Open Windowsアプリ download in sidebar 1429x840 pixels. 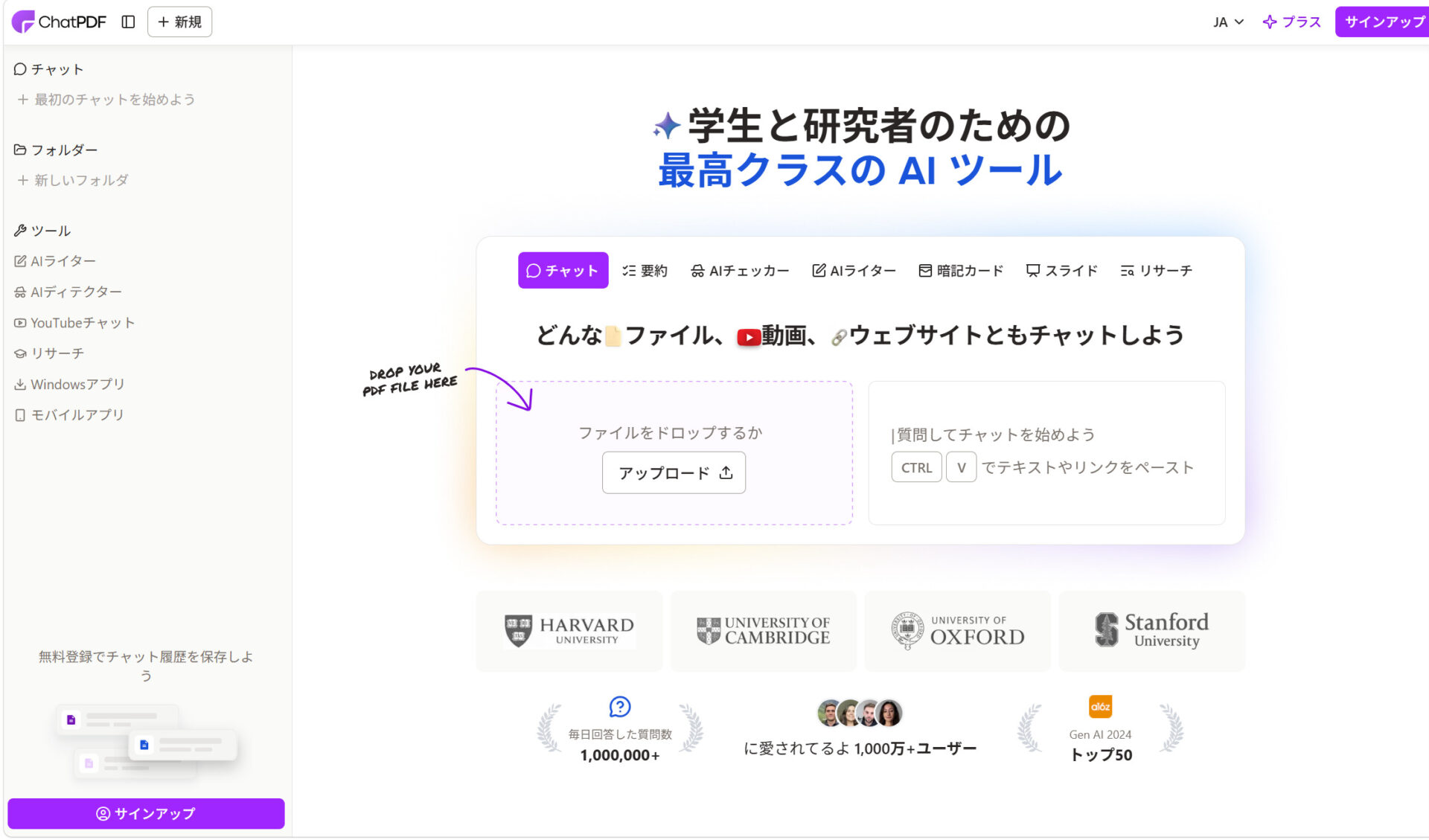(69, 384)
